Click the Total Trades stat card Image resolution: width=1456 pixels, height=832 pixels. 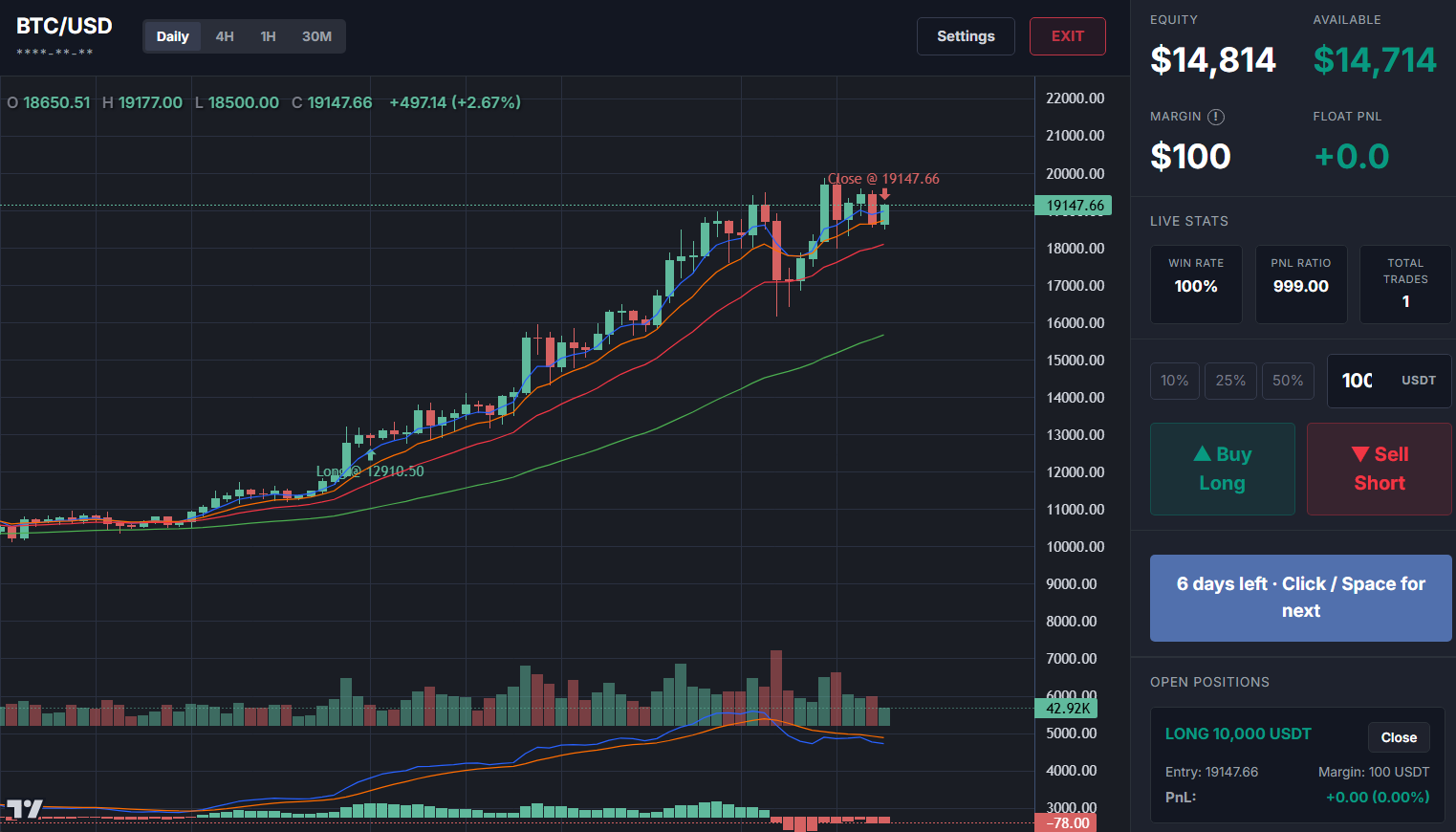(1405, 285)
